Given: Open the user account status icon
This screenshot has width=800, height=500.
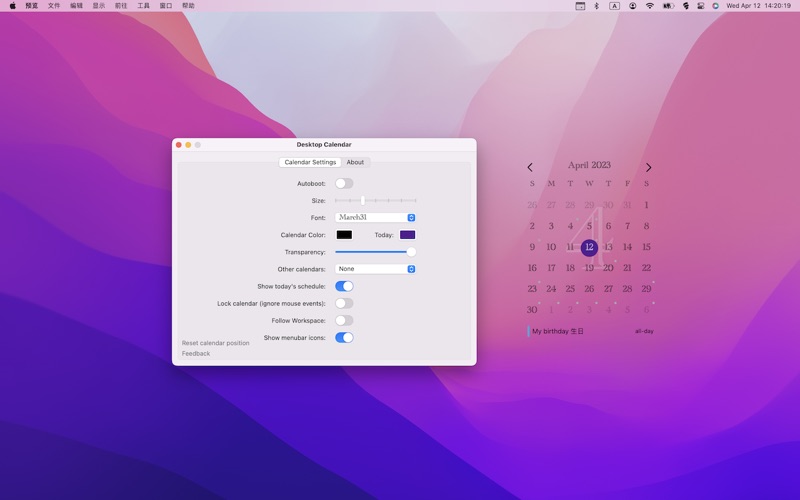Looking at the screenshot, I should 633,6.
